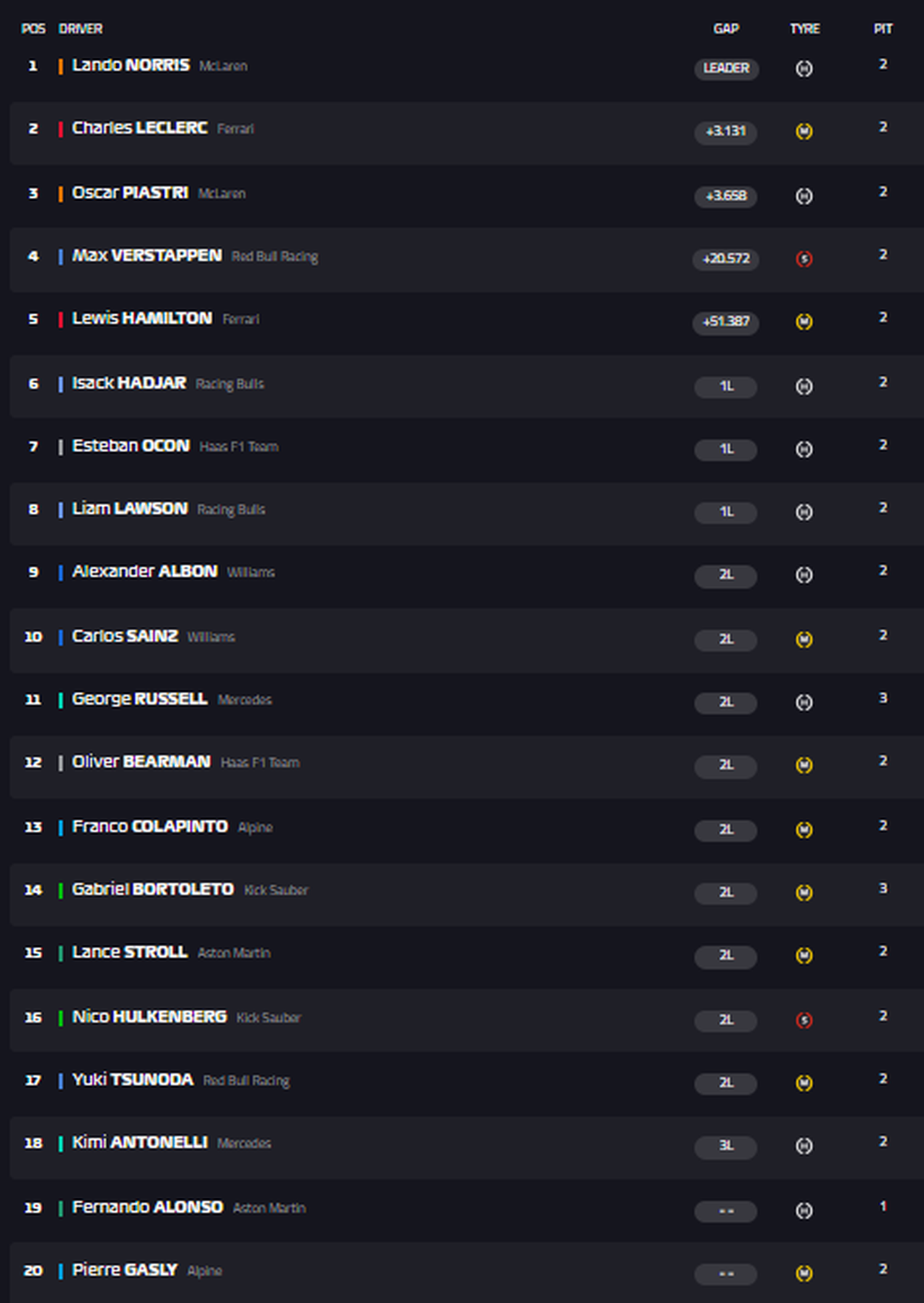
Task: Click Carlos Sainz's yellow medium tyre icon
Action: (x=804, y=639)
